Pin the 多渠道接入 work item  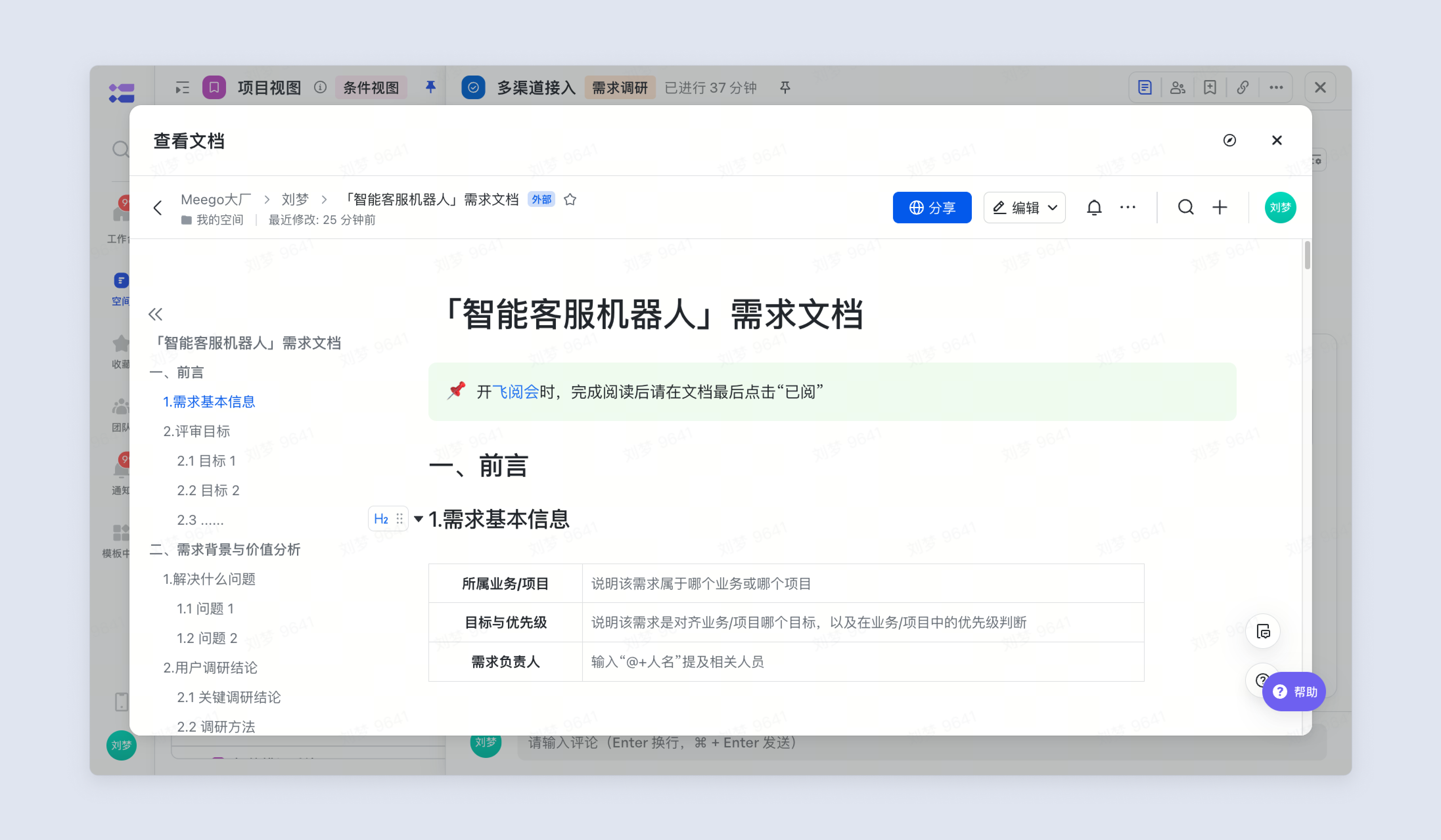coord(785,87)
